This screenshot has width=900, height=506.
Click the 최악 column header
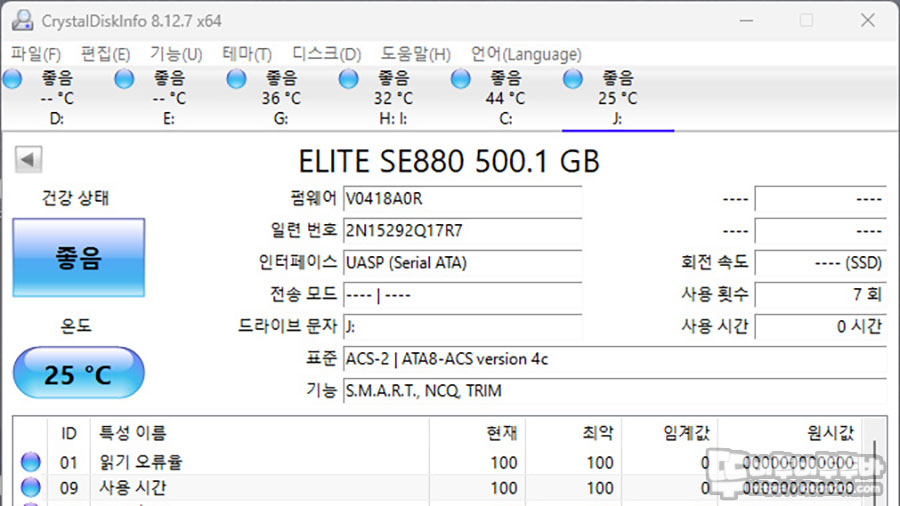573,433
